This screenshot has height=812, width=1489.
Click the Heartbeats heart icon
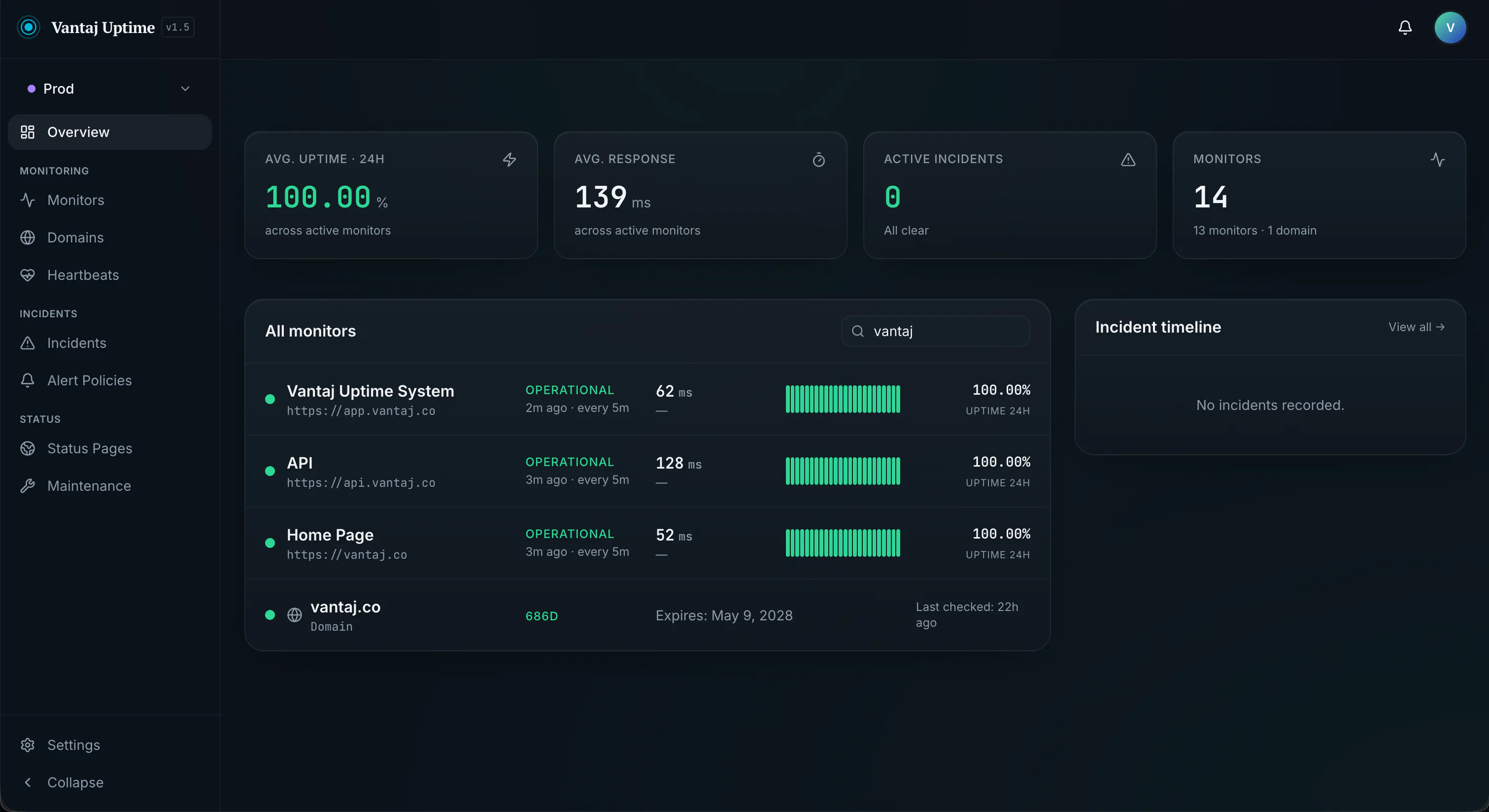27,275
